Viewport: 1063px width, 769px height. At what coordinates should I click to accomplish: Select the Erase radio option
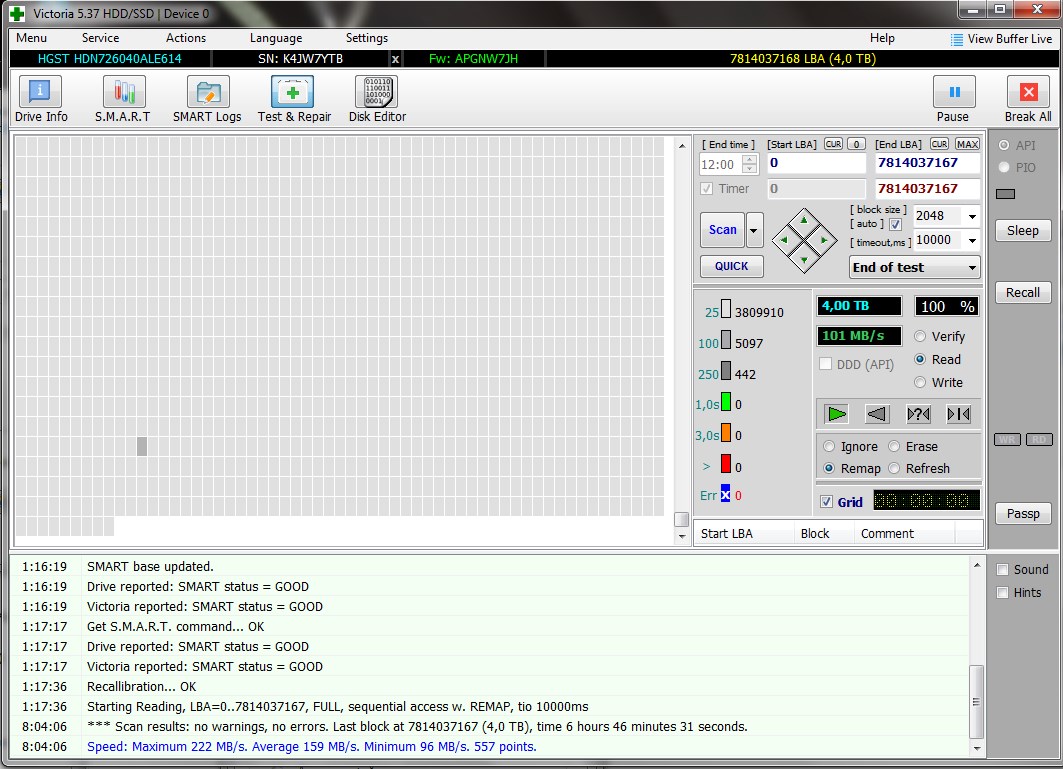894,446
